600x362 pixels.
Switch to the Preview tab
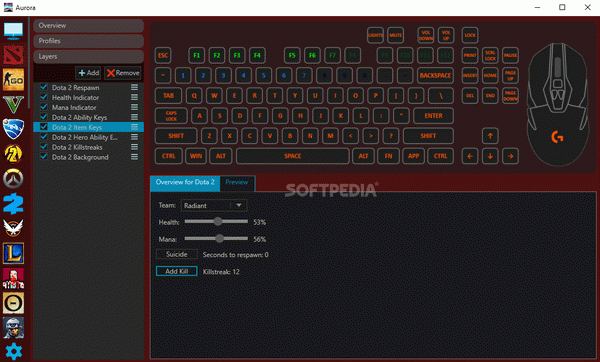[x=237, y=183]
